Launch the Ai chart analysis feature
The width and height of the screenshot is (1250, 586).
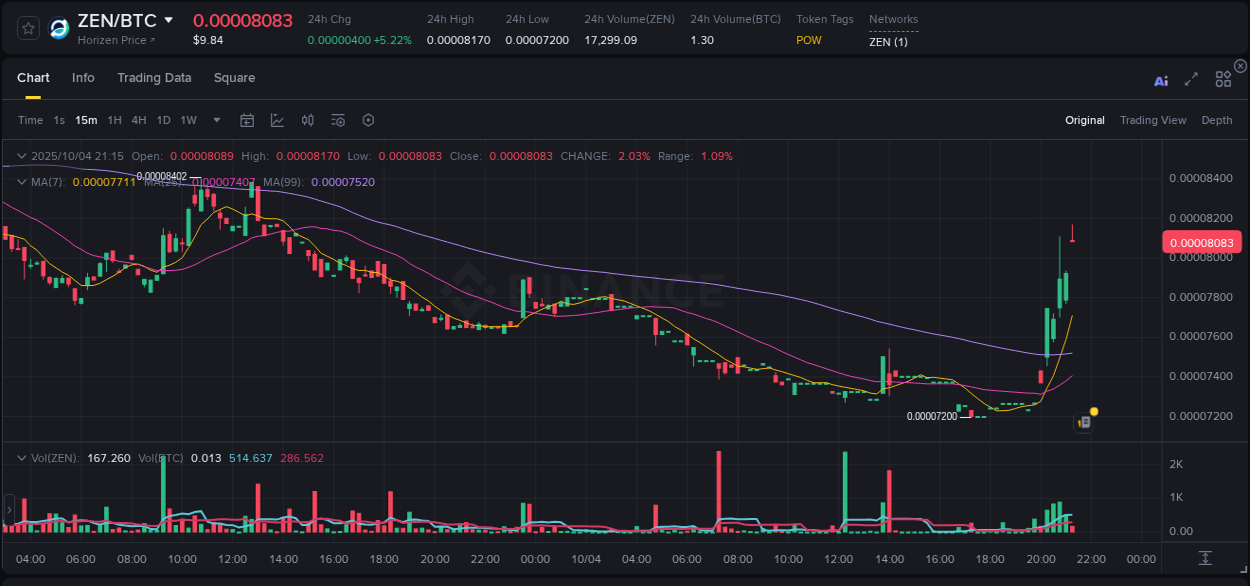click(x=1161, y=77)
